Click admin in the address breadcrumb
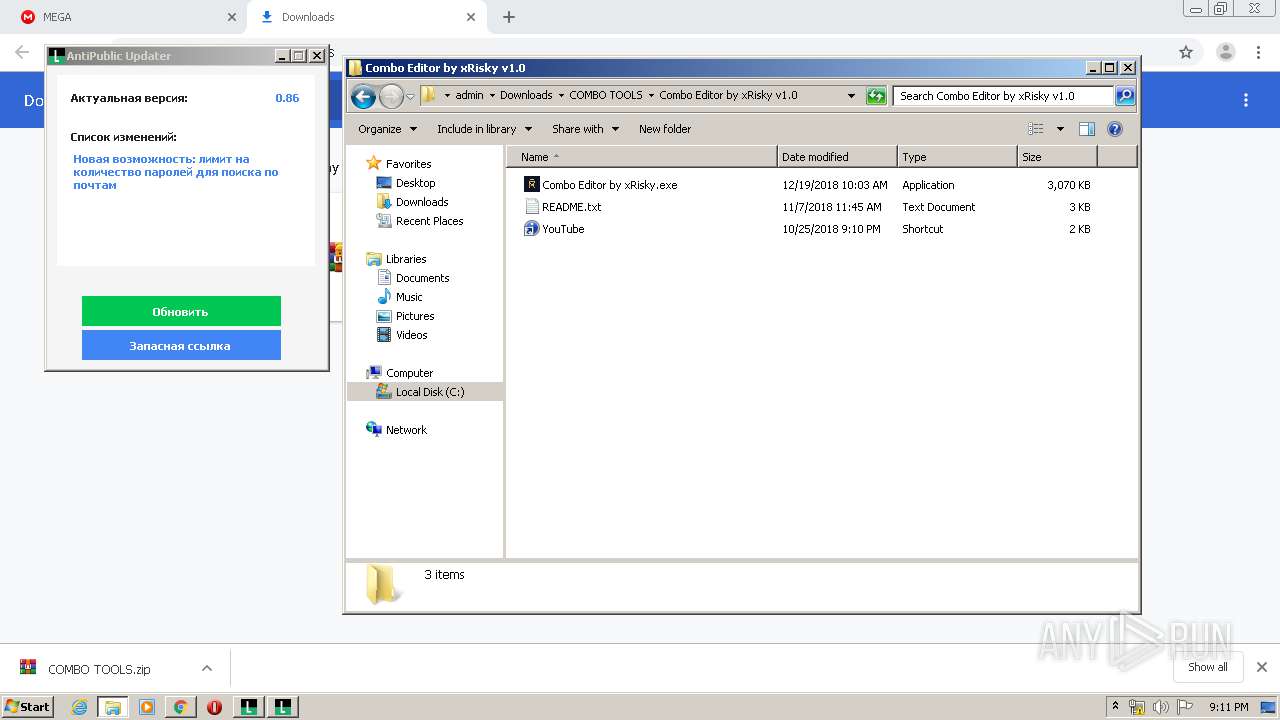Image resolution: width=1280 pixels, height=720 pixels. click(469, 96)
